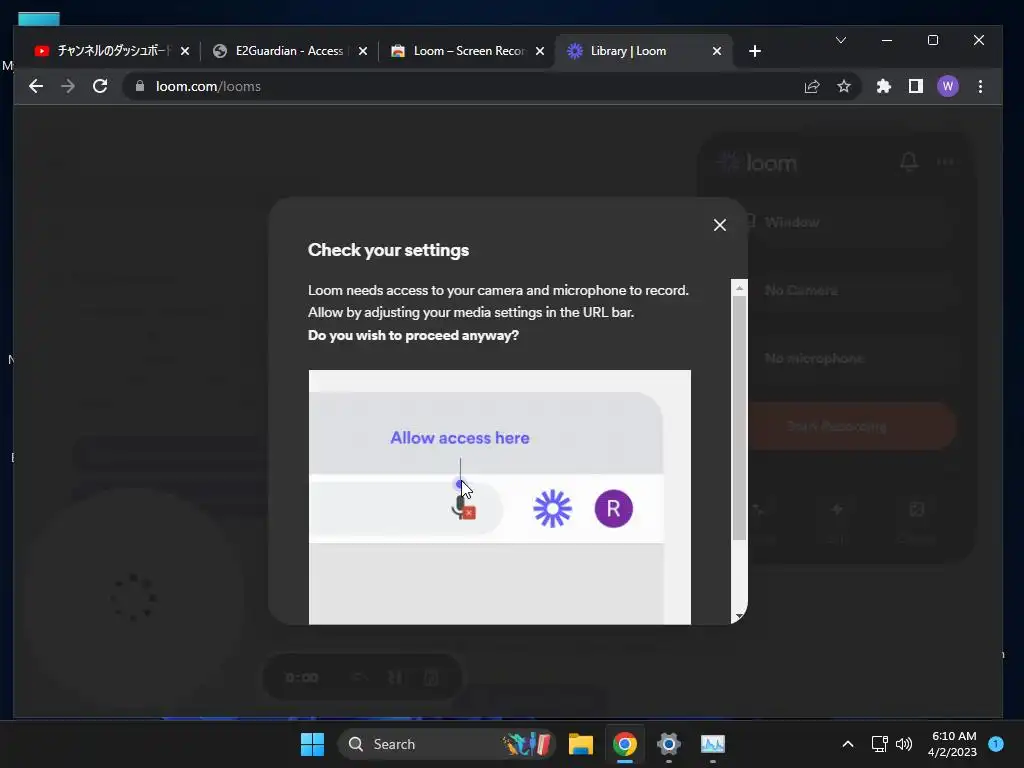The image size is (1024, 768).
Task: Click the taskbar Search box
Action: coord(447,744)
